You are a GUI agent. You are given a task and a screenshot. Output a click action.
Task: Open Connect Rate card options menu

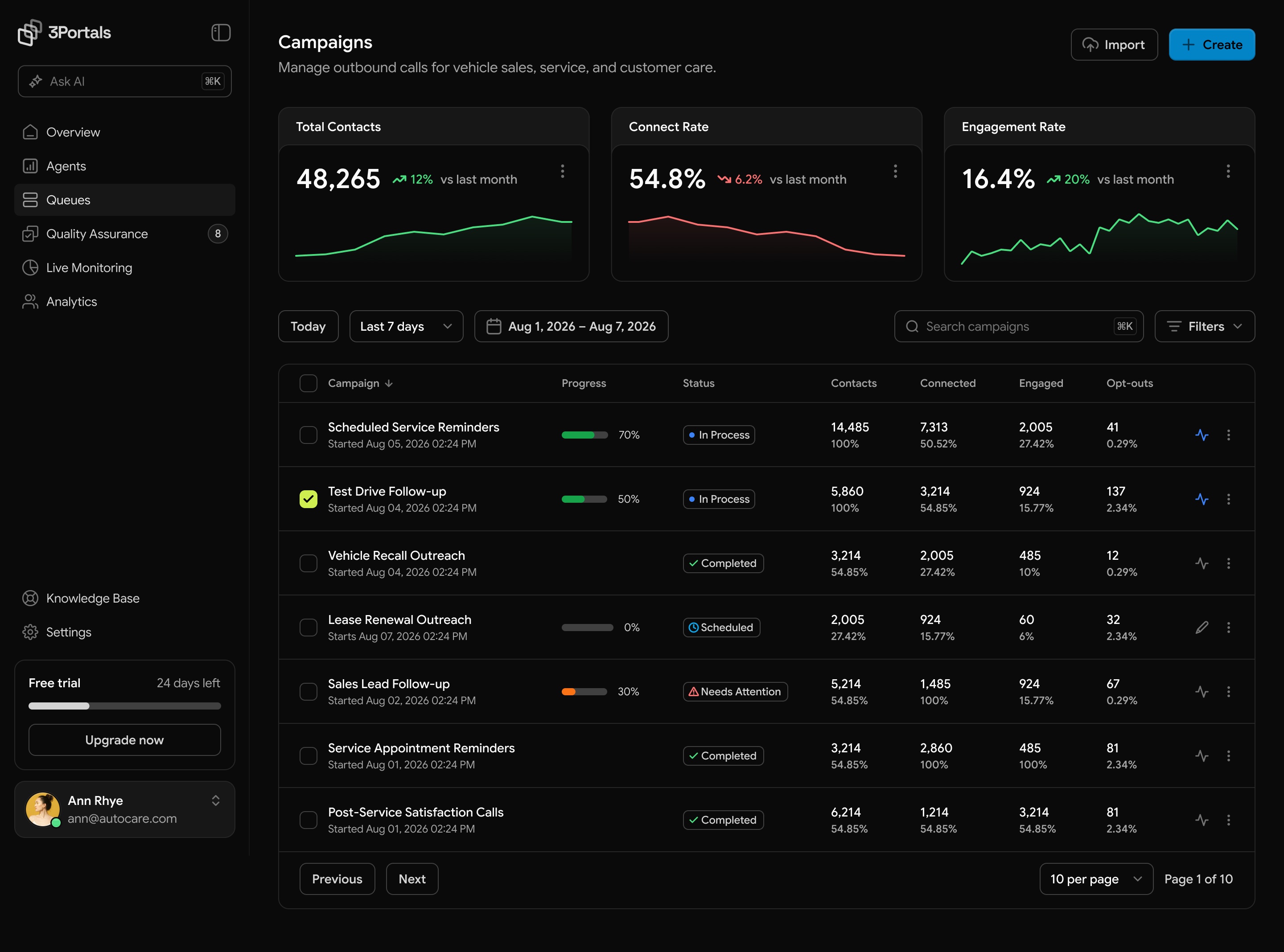895,171
